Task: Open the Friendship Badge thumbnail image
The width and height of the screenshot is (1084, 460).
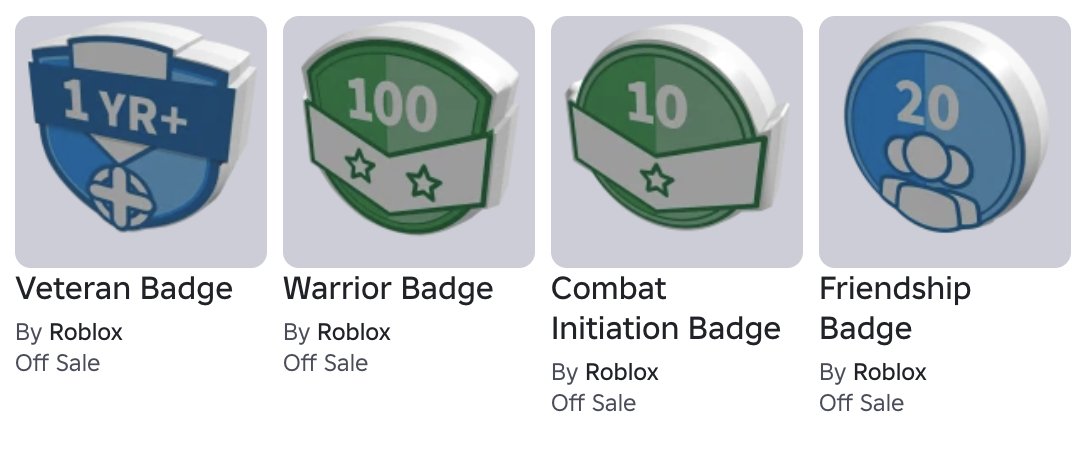Action: 945,142
